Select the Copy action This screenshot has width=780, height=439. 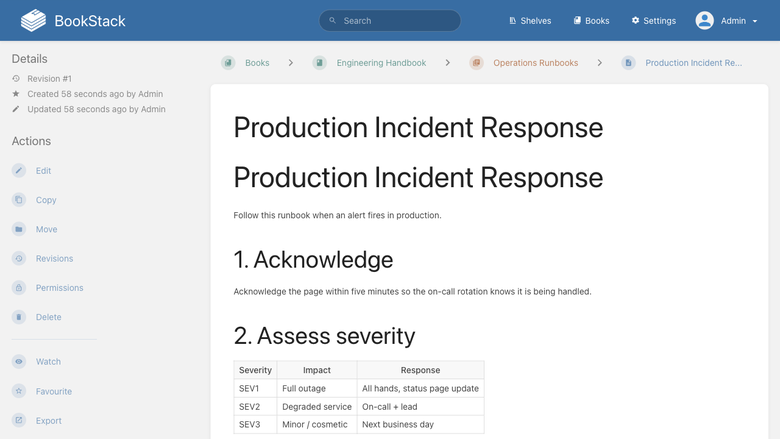(46, 200)
